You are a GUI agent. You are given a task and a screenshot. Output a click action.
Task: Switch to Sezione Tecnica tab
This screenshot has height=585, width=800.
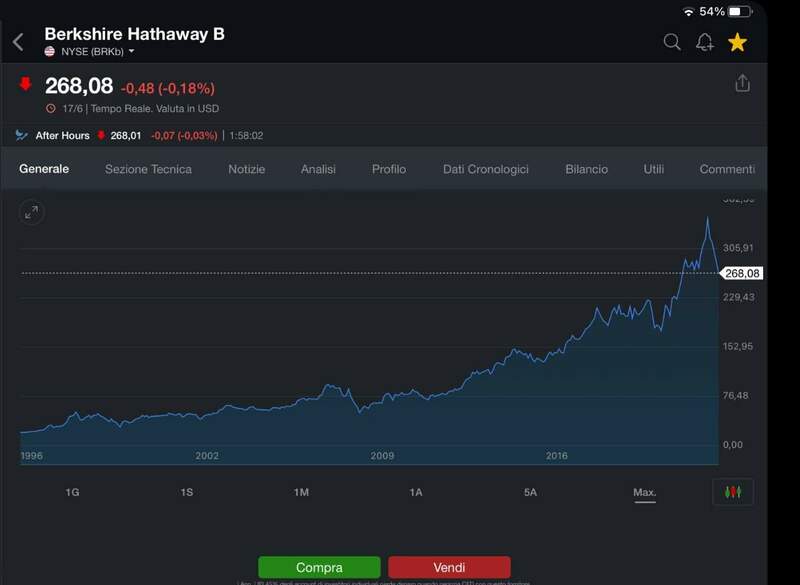tap(148, 169)
